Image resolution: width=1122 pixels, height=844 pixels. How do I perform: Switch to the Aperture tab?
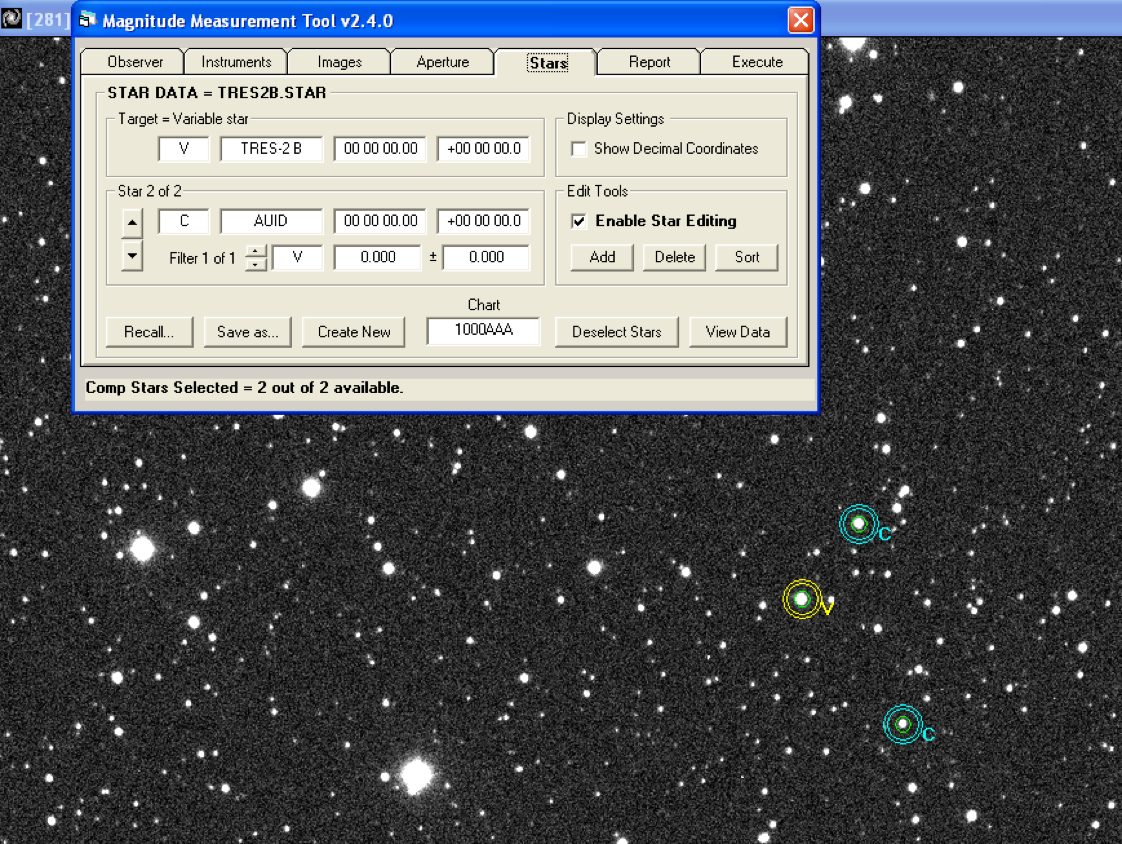point(442,62)
